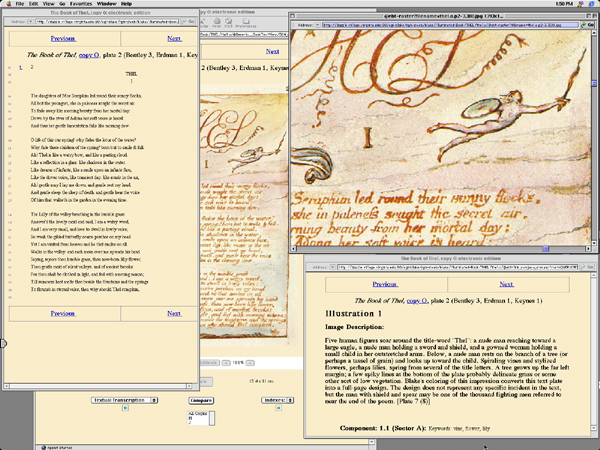Open the Apple menu
Screen dimensions: 600x450
click(8, 3)
